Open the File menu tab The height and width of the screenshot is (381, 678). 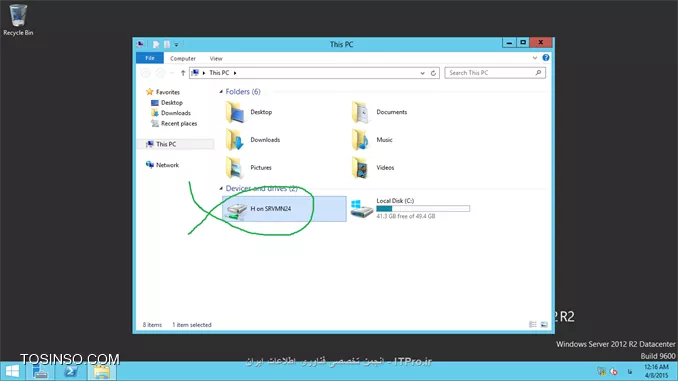click(150, 58)
